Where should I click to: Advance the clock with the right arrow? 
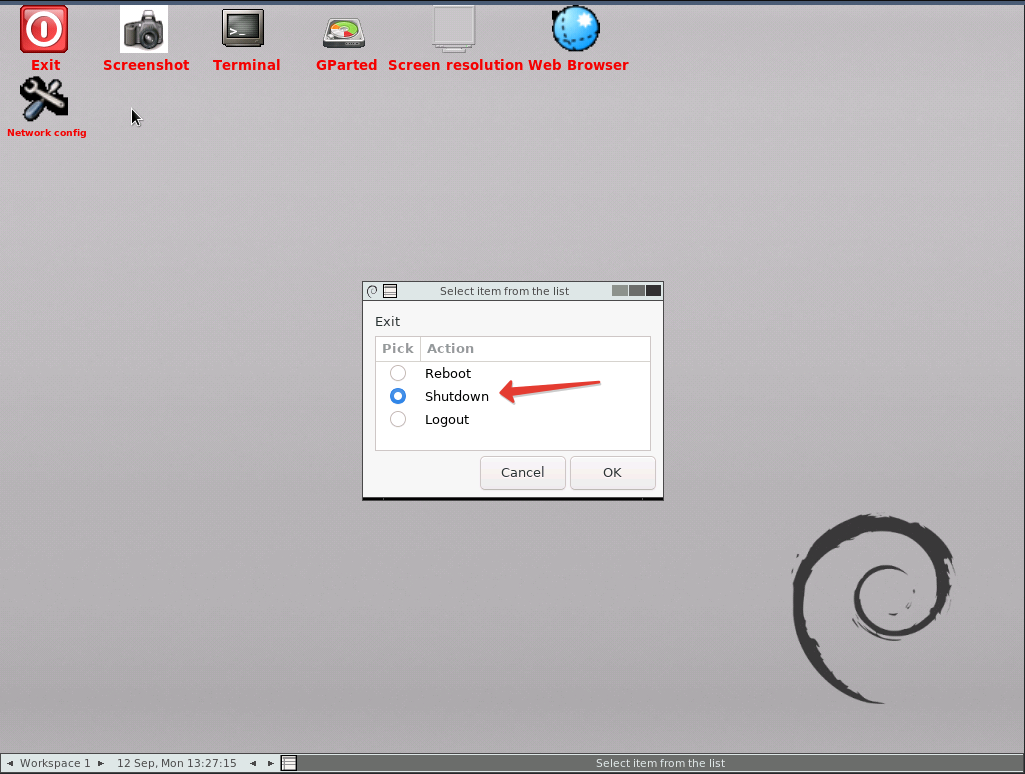(x=269, y=763)
